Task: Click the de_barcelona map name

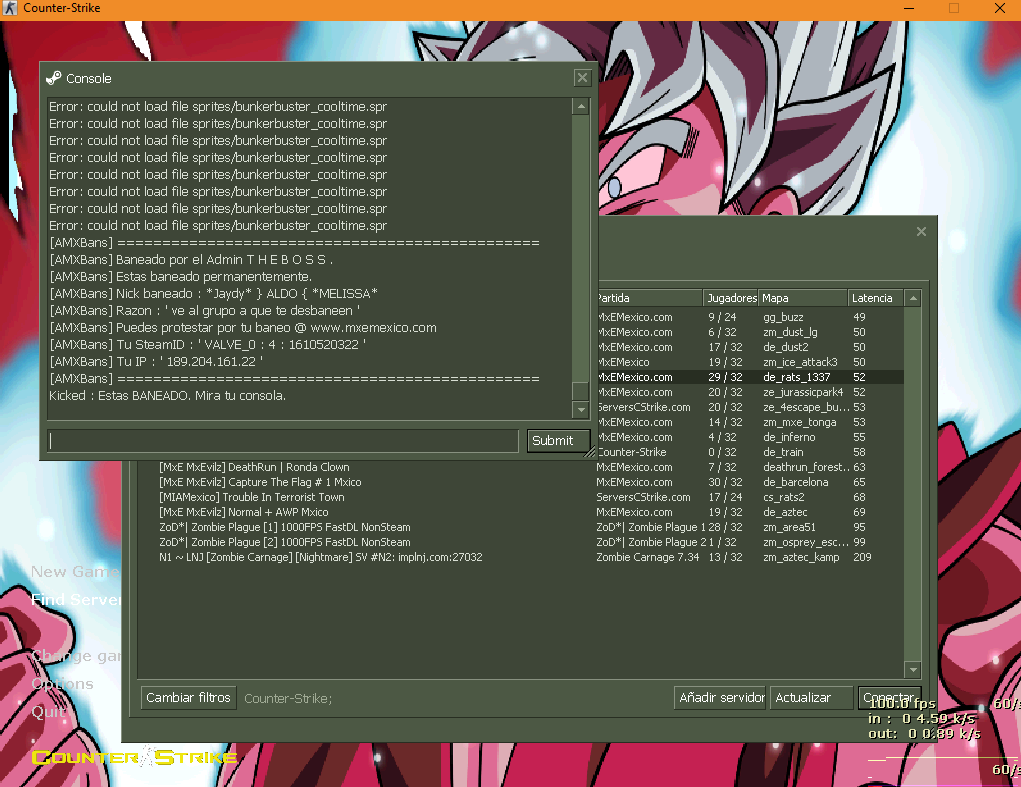Action: tap(796, 482)
